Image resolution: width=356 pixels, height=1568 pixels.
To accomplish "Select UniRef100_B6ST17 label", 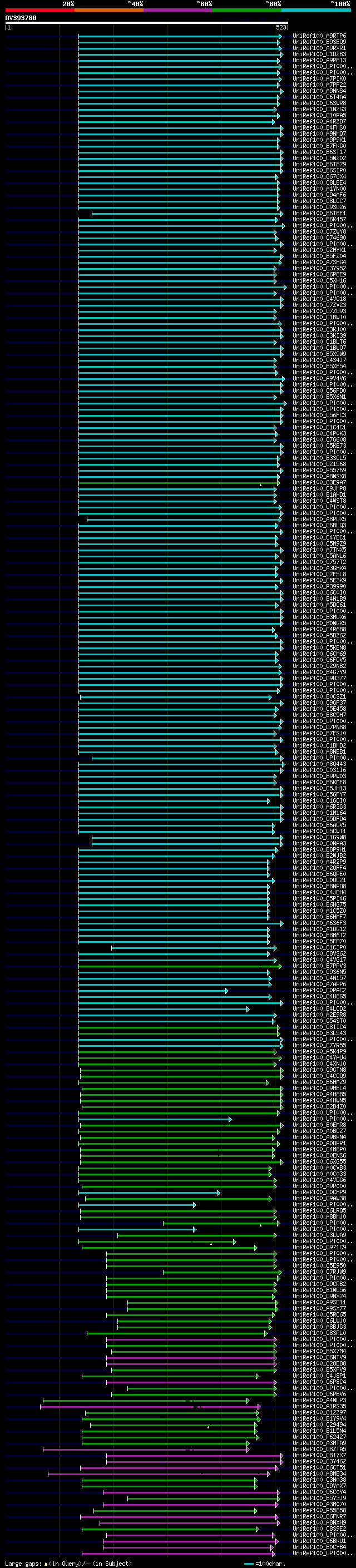I will pos(319,152).
